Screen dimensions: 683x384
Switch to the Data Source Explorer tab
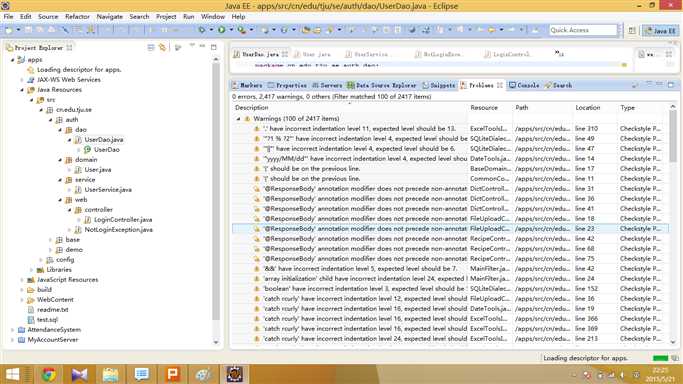tap(382, 85)
